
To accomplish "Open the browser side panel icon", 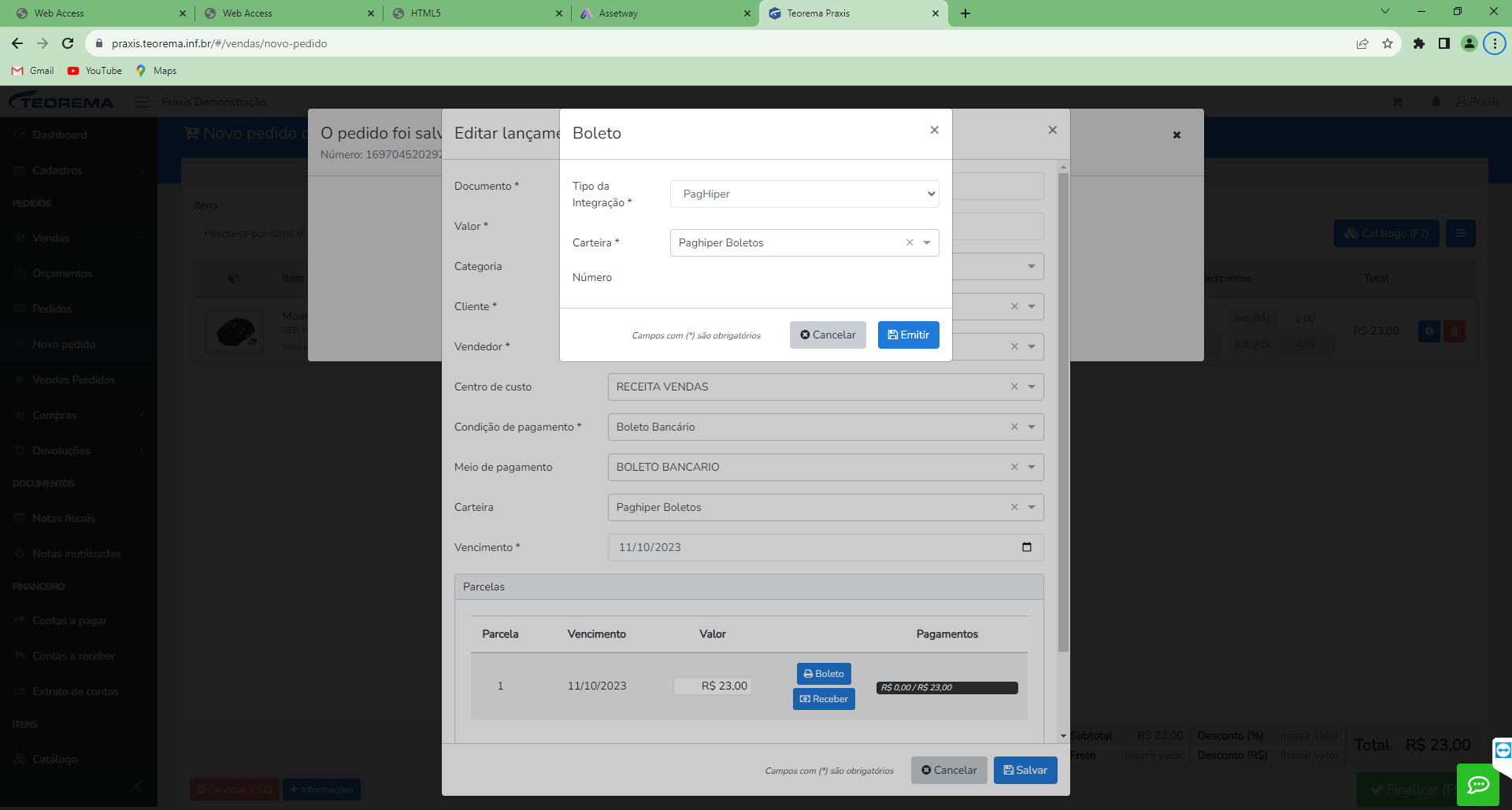I will click(1444, 43).
